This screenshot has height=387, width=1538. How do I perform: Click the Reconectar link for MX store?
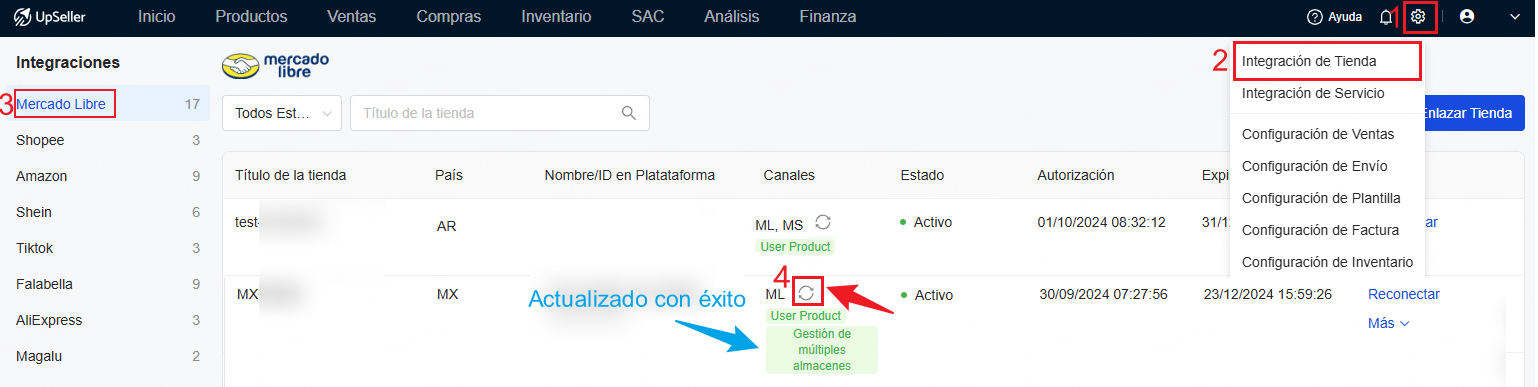pyautogui.click(x=1403, y=294)
